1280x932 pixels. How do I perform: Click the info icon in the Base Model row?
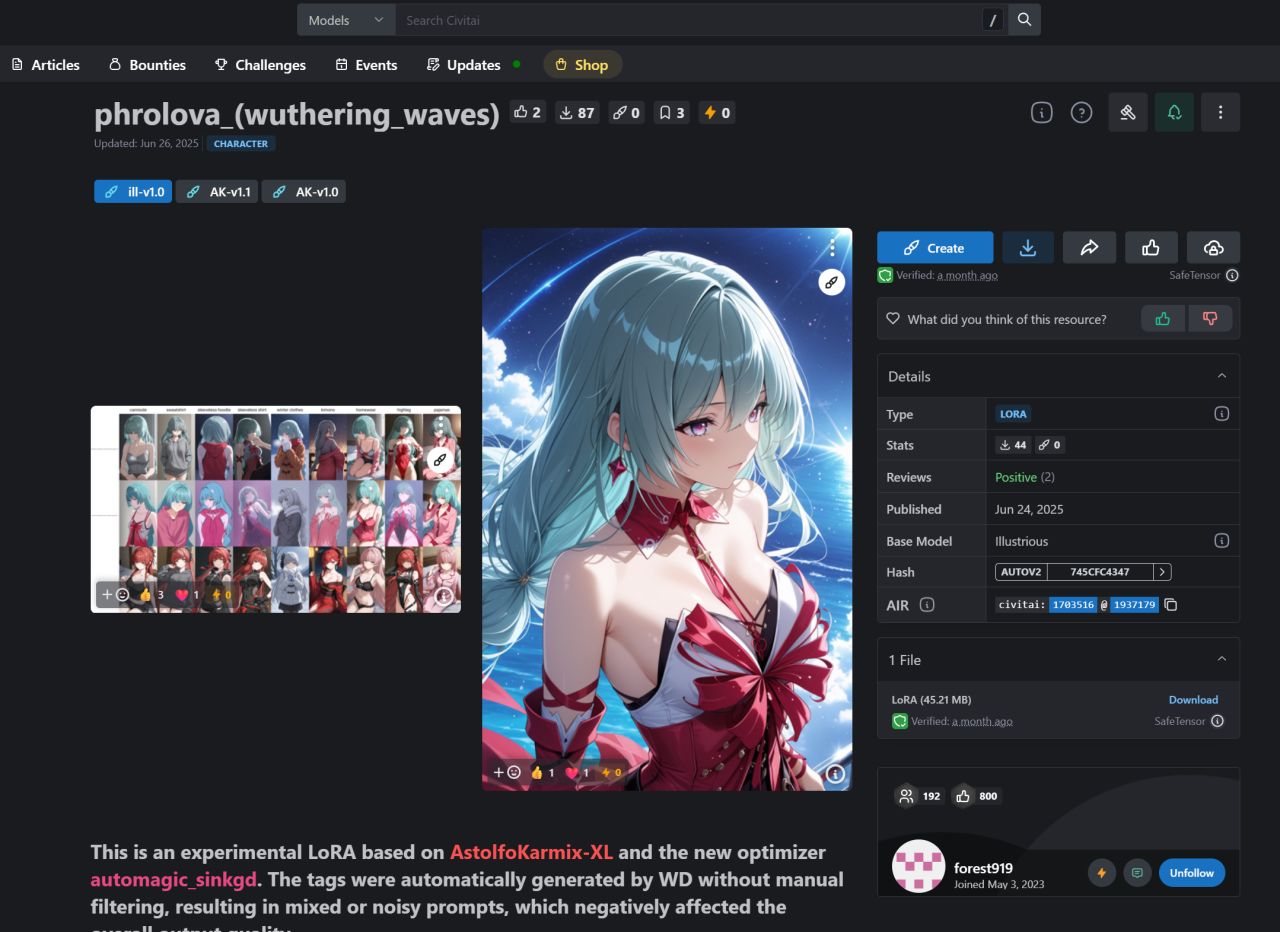[x=1221, y=540]
